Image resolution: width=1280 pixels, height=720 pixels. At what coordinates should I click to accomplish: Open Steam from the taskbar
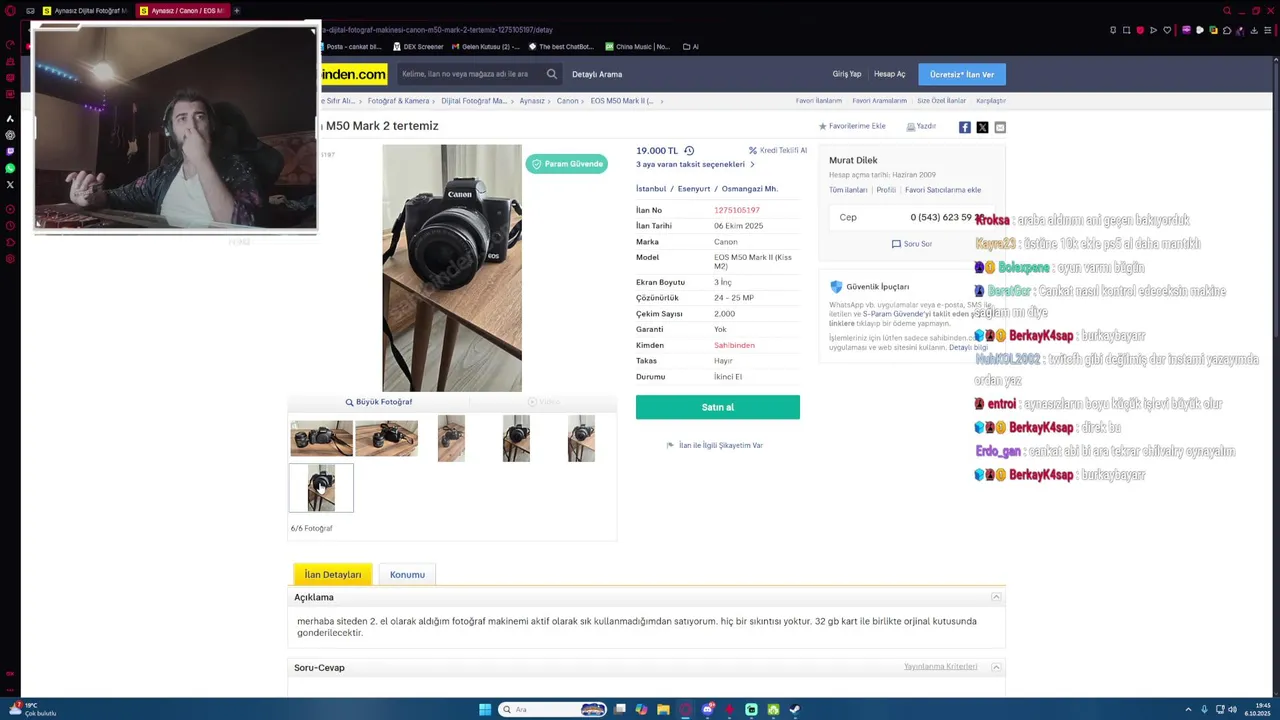pos(795,709)
